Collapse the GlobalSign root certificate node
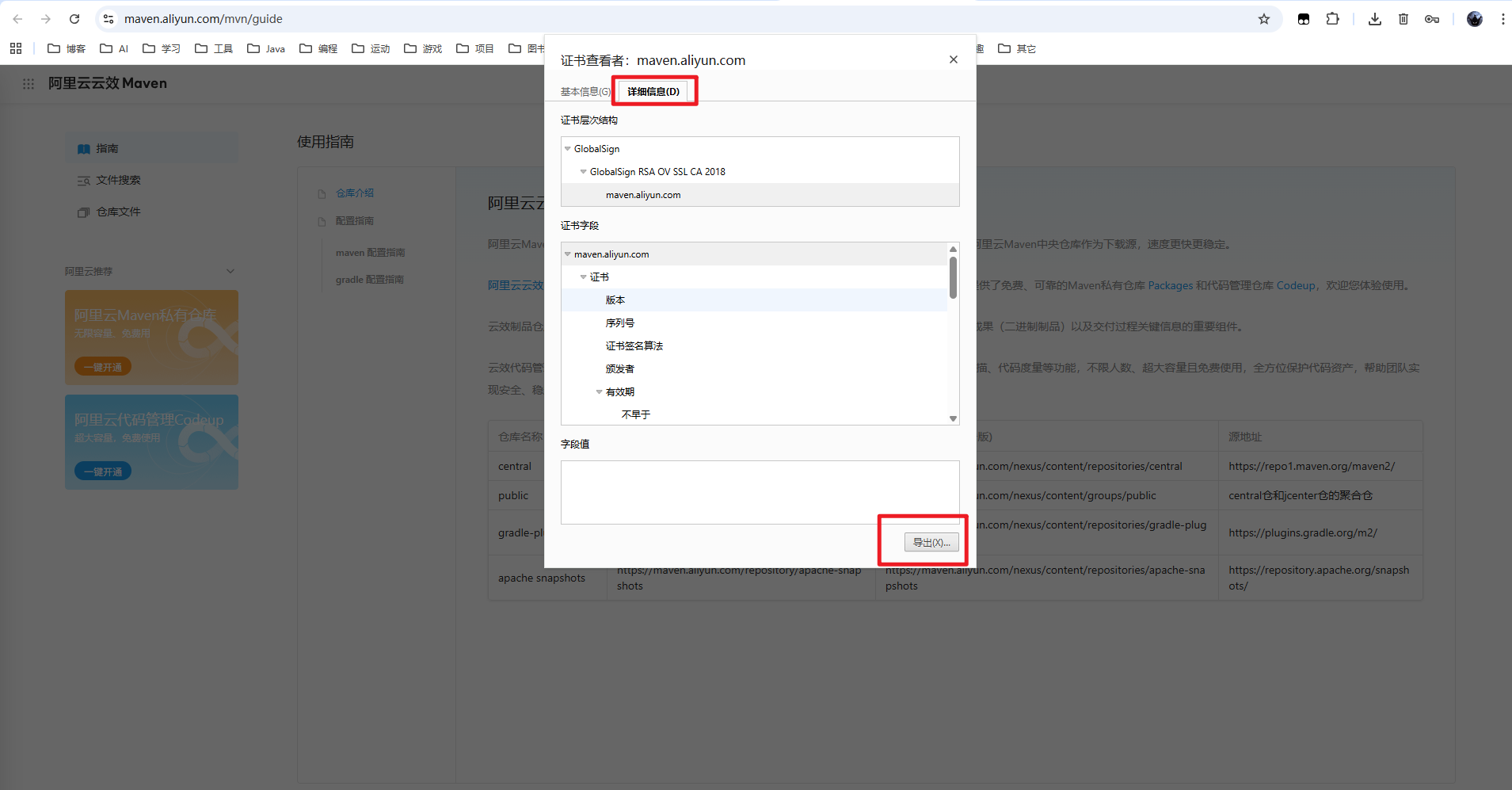The image size is (1512, 790). coord(567,149)
